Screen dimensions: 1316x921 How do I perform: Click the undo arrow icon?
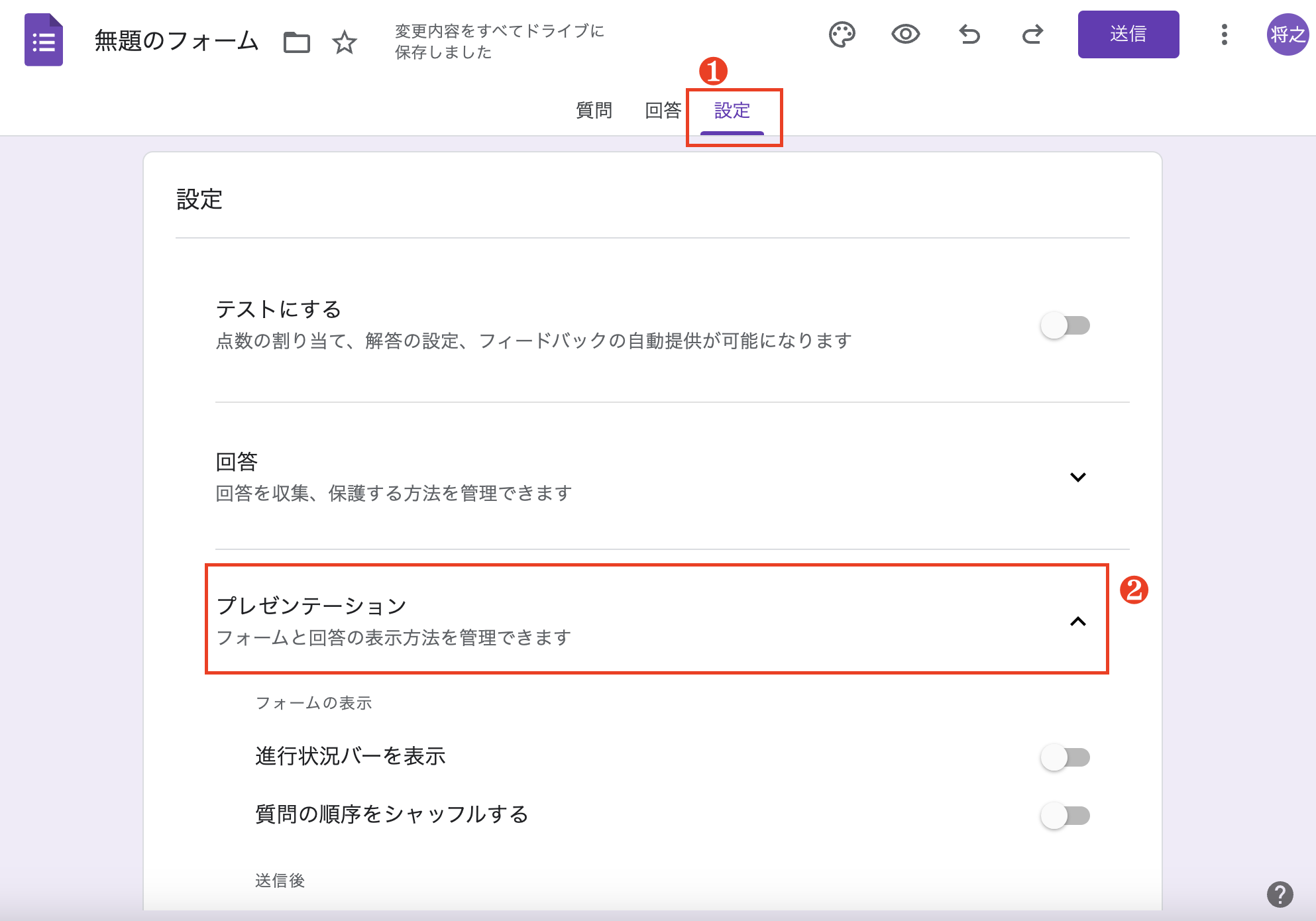(x=969, y=34)
